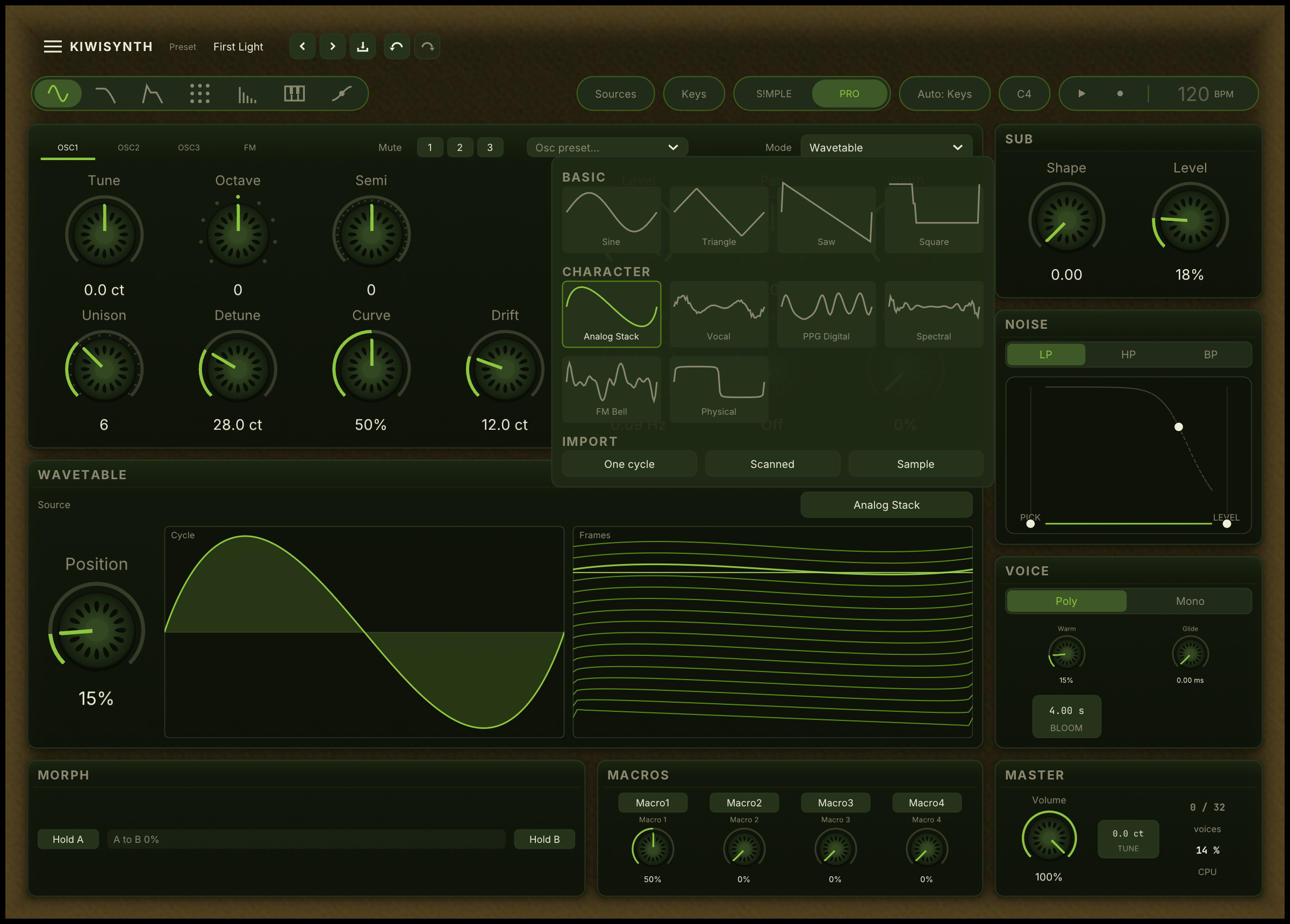Open the Auto: Keys selector
Screen dimensions: 1290x924
coord(944,93)
